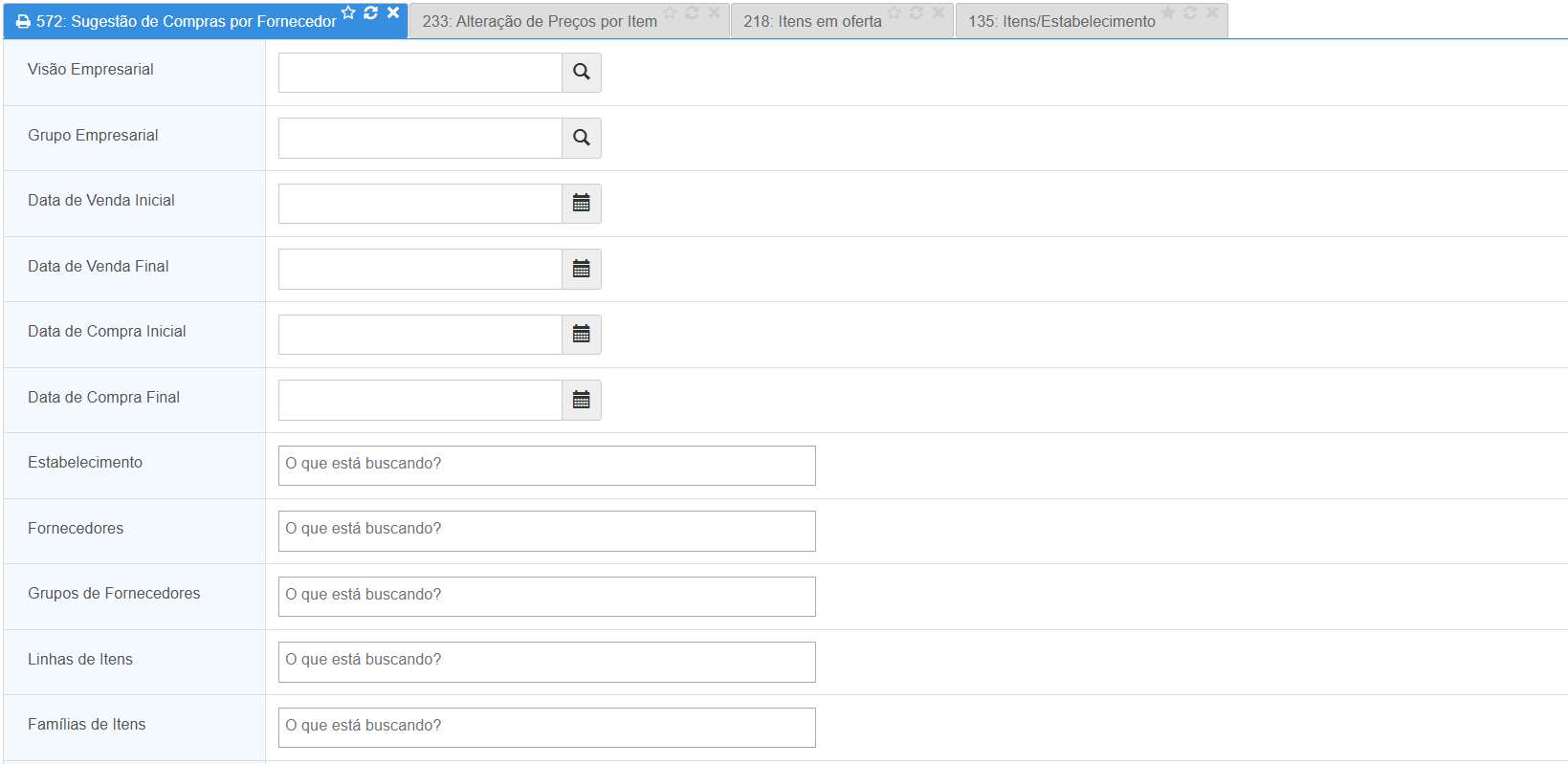Click the Famílias de Itens label
Screen dimensions: 1568x764
[87, 724]
